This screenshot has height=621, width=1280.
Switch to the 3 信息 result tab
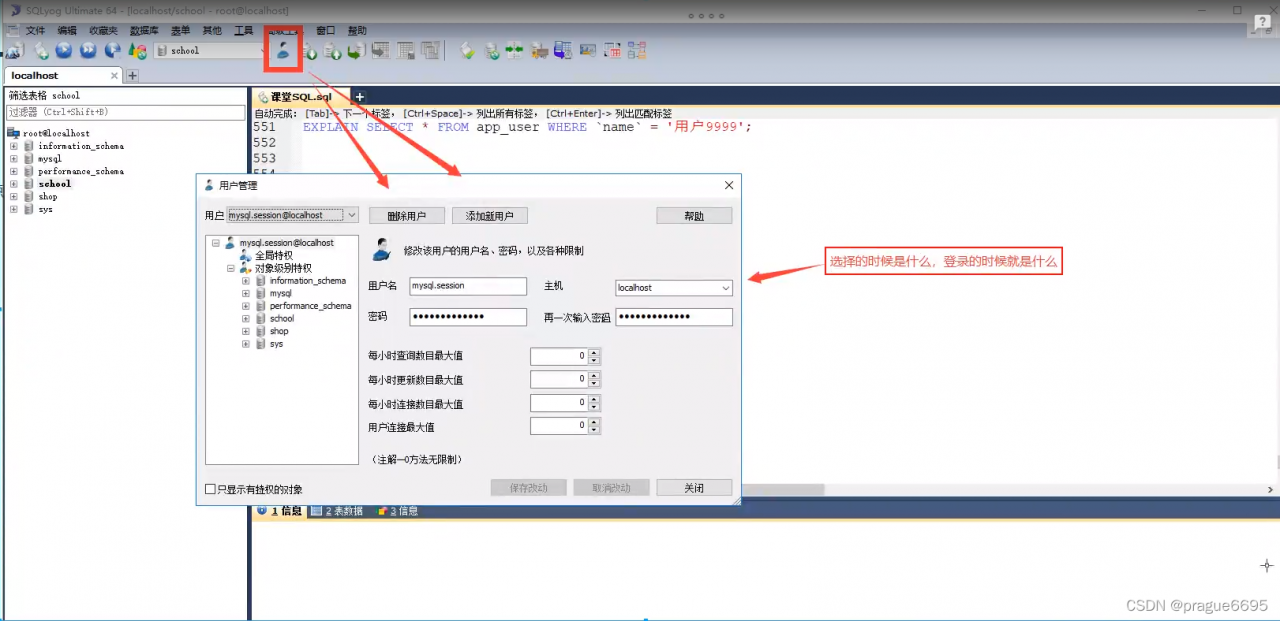click(x=398, y=511)
